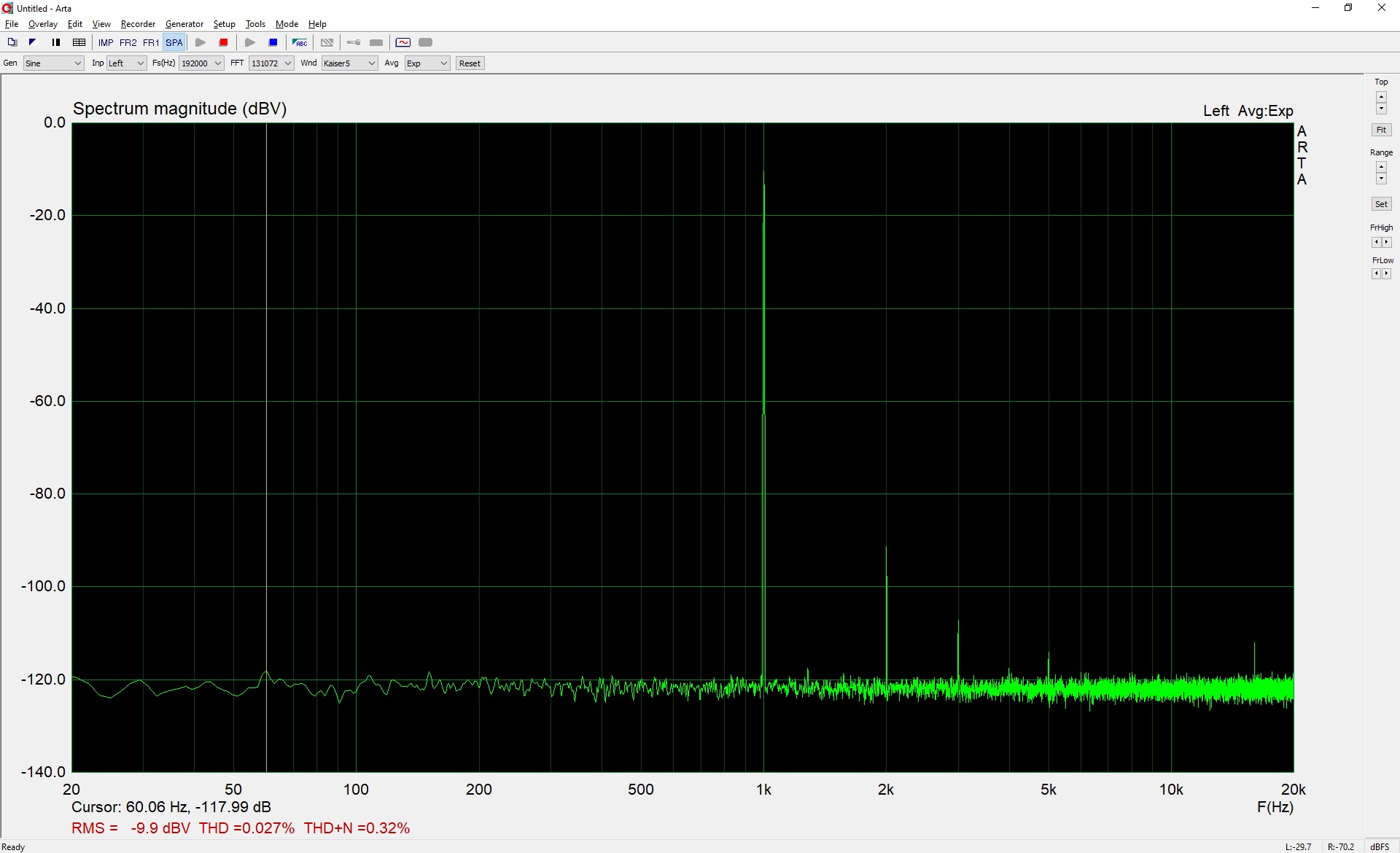Click the Arta application icon in title bar

pos(8,8)
